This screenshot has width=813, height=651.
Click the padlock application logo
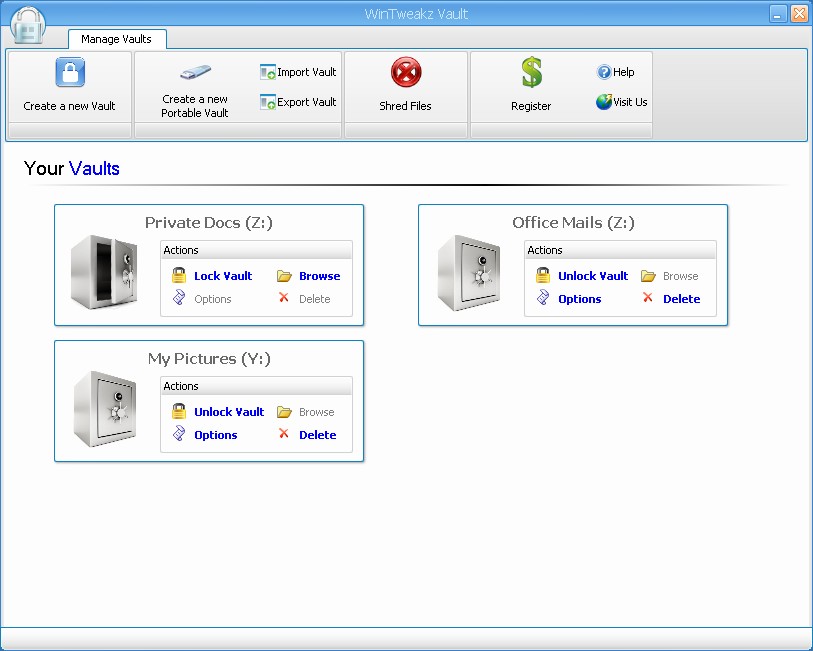(x=28, y=24)
